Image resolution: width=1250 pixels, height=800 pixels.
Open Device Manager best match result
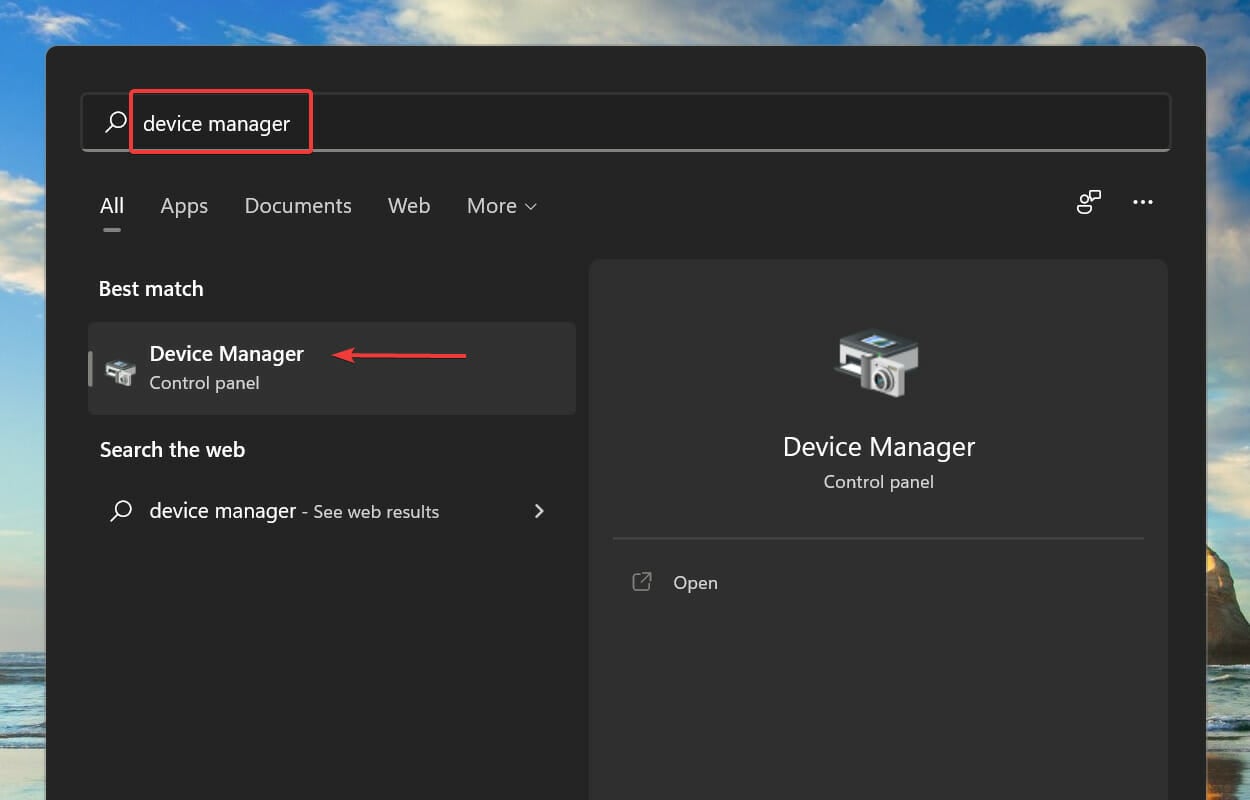point(332,368)
